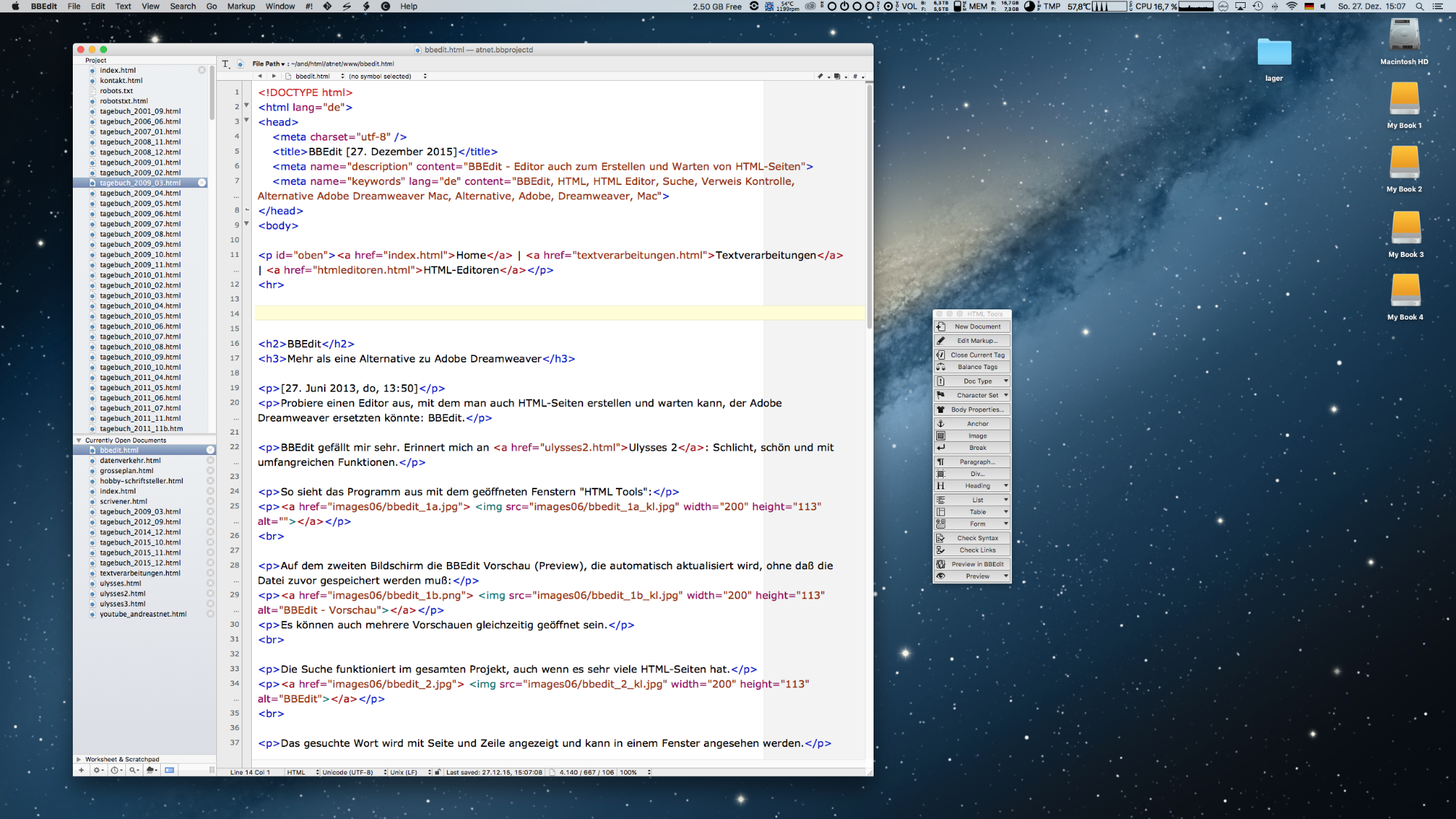Open Spotlight search in the menu bar

click(1420, 7)
